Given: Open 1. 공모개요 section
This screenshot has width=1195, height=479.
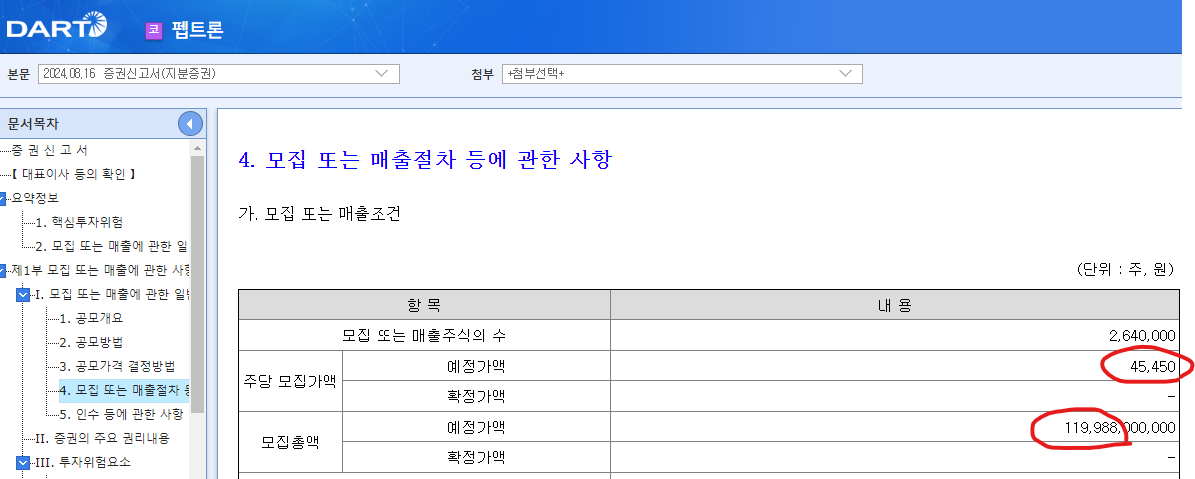Looking at the screenshot, I should pos(91,318).
